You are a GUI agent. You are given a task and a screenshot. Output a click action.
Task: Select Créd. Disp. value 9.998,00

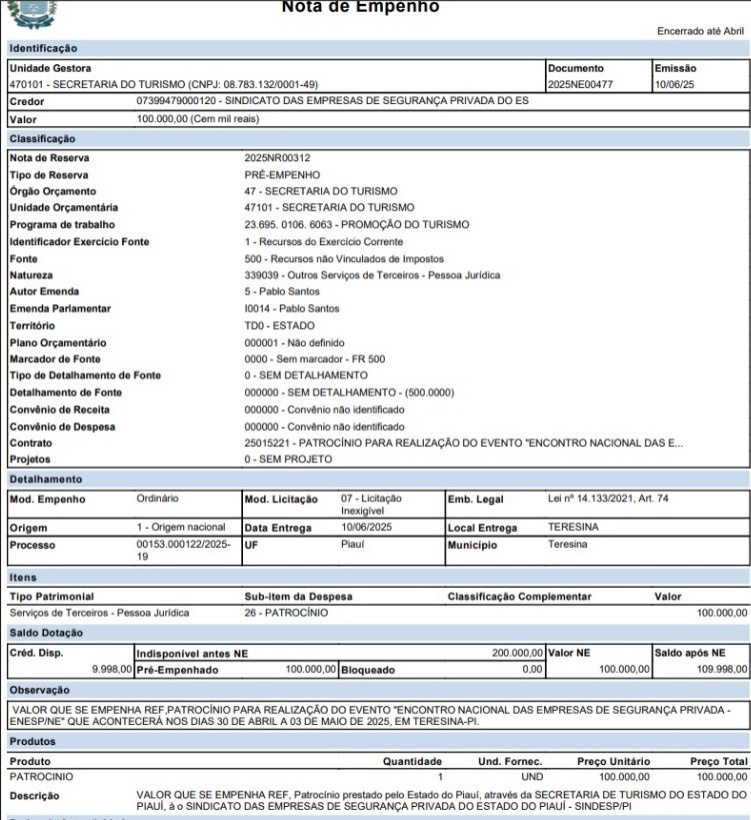coord(112,669)
